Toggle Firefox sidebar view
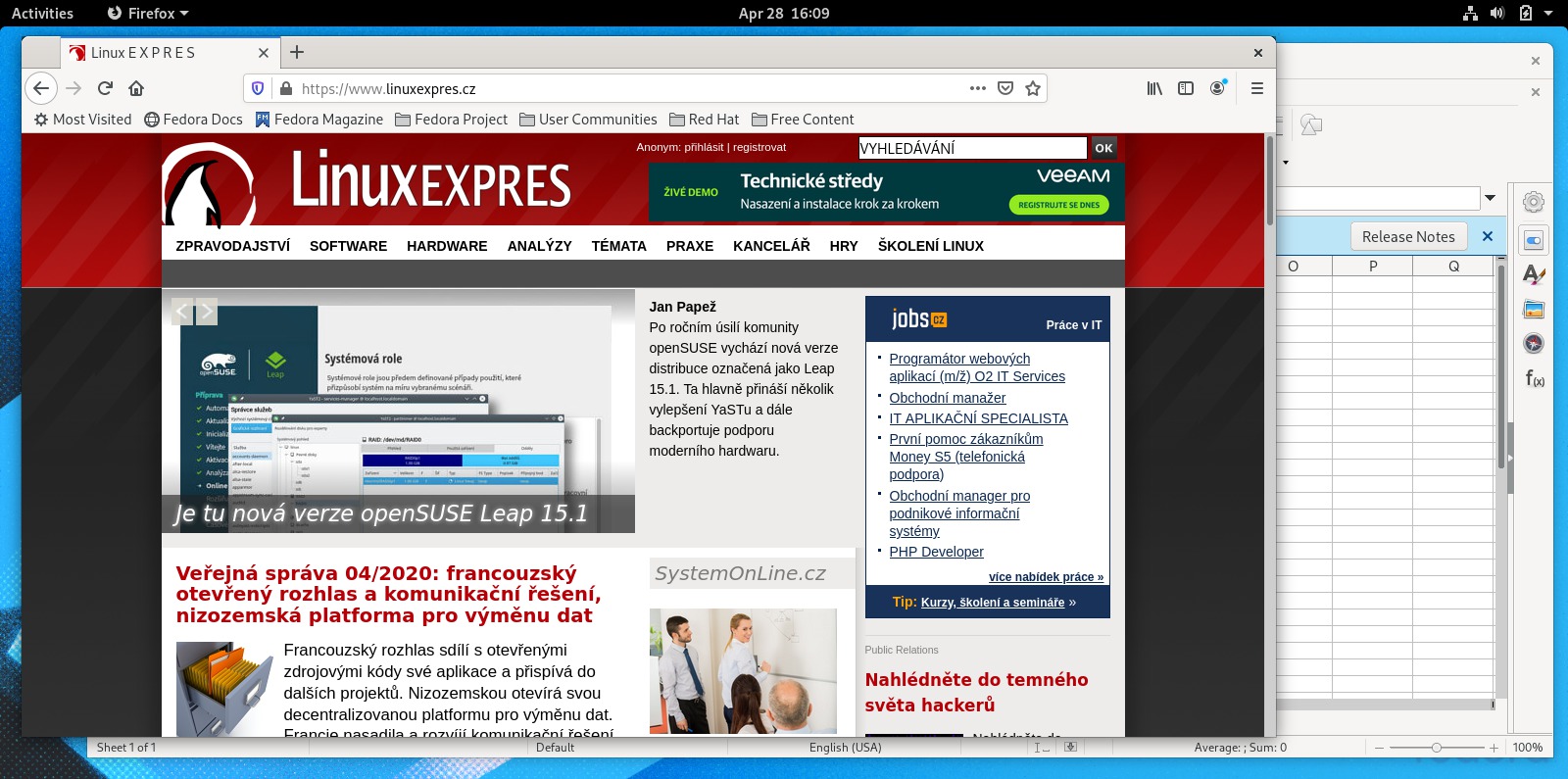 tap(1186, 88)
